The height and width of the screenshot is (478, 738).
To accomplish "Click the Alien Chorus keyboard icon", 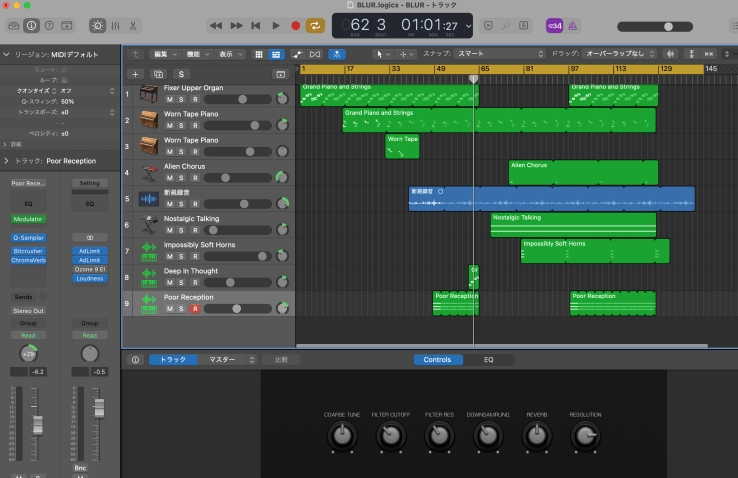I will [148, 172].
